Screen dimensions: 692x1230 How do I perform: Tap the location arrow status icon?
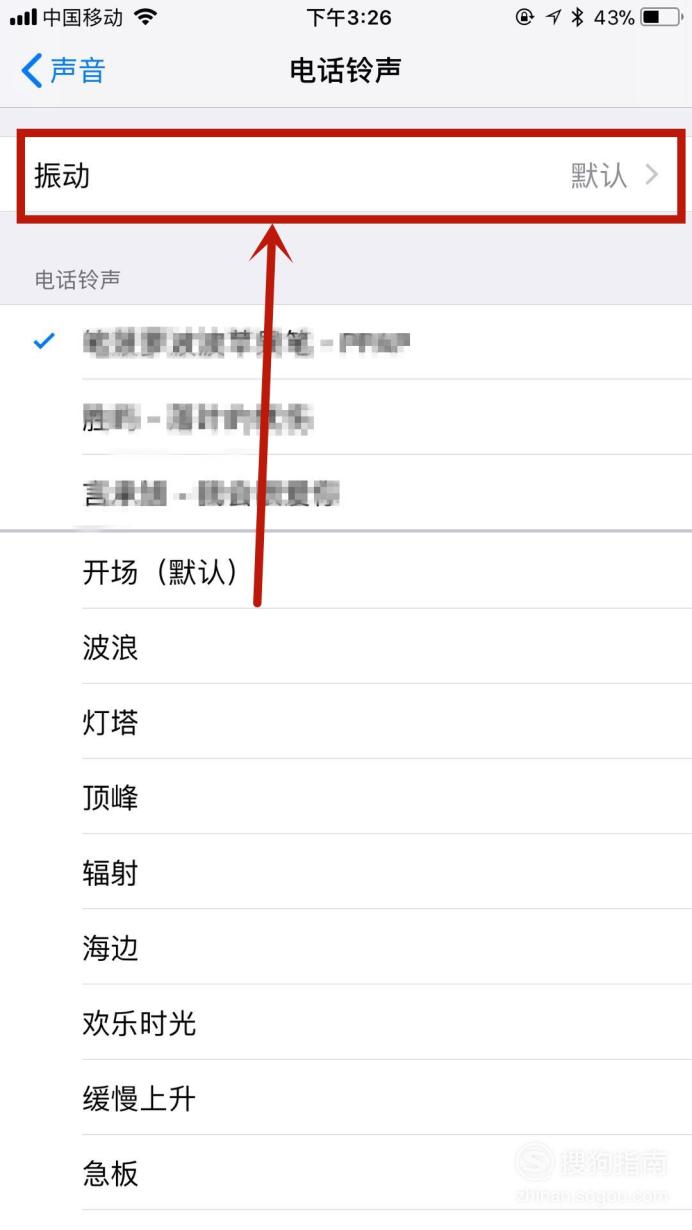click(553, 17)
